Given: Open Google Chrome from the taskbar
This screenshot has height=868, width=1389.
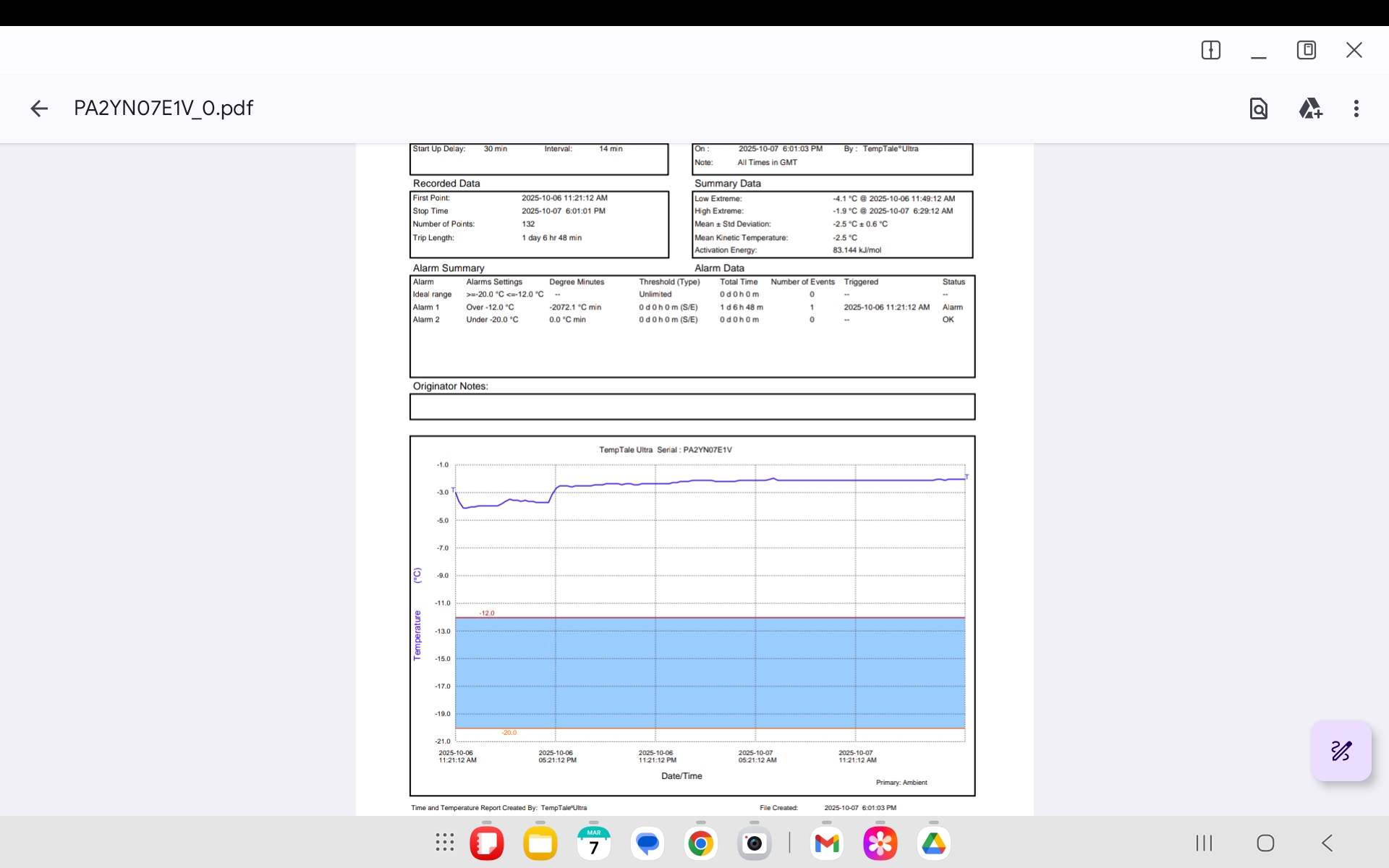Looking at the screenshot, I should tap(700, 843).
